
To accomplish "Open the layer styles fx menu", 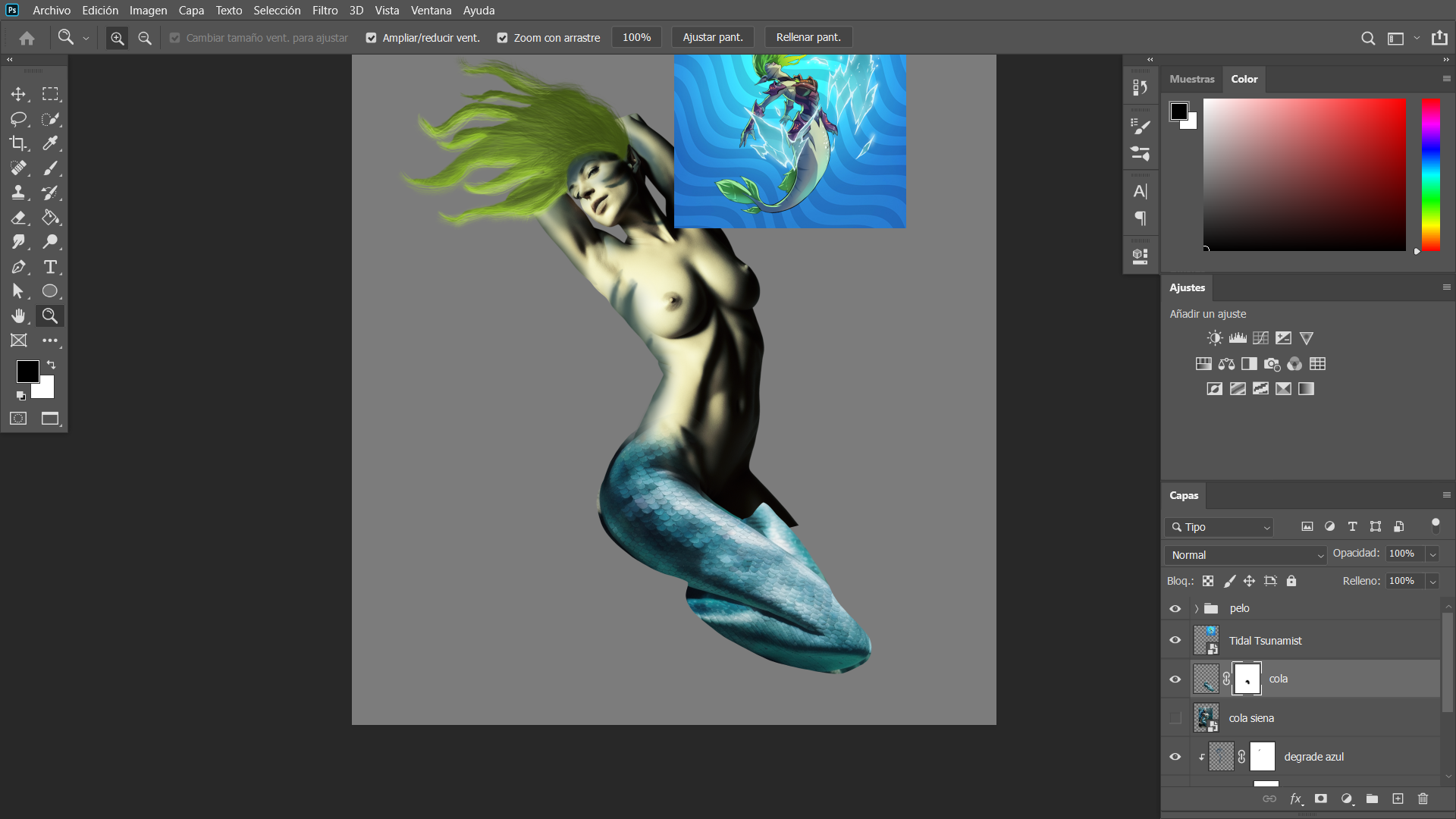I will point(1296,799).
